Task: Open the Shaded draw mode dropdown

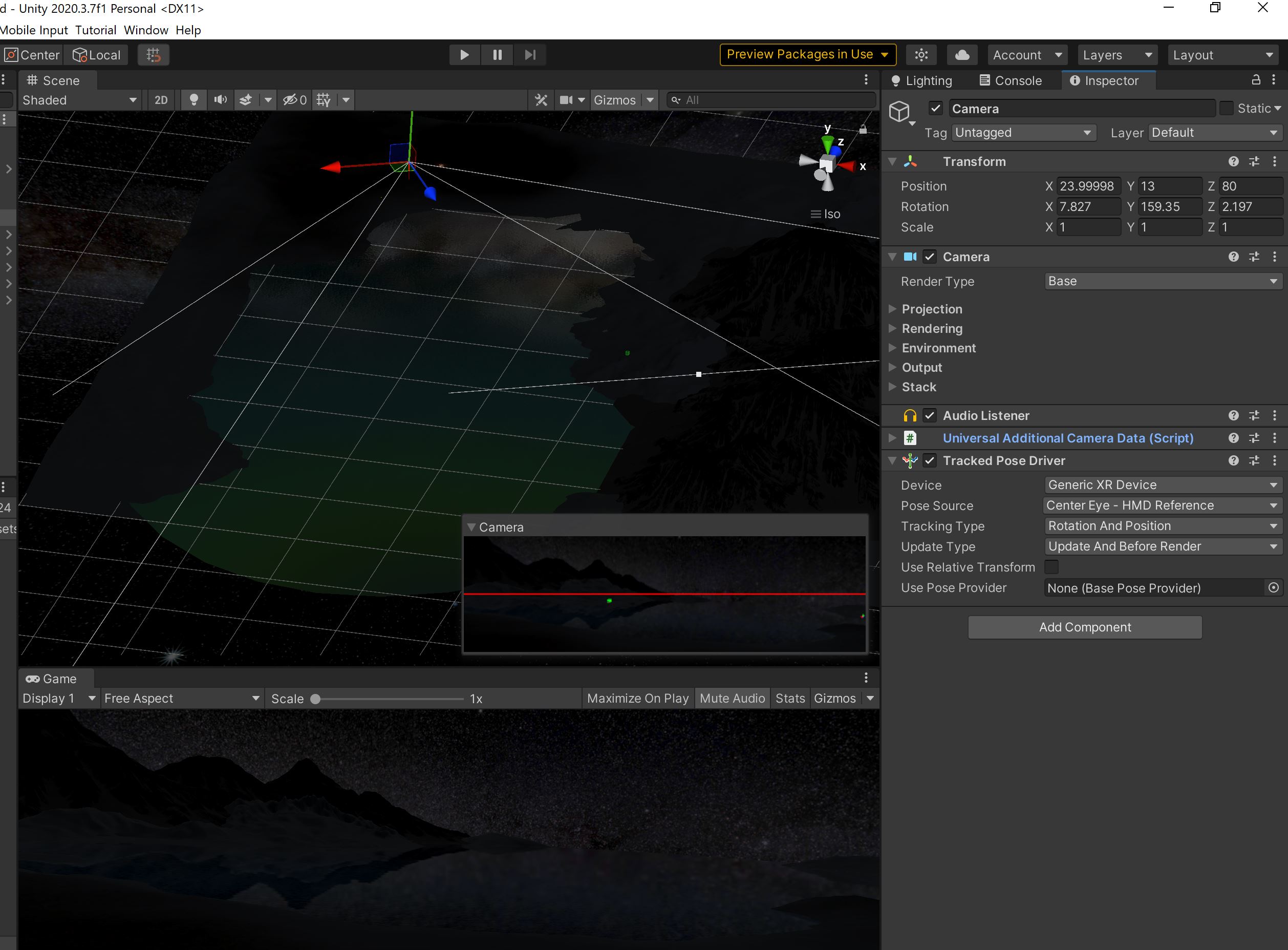Action: click(x=79, y=100)
